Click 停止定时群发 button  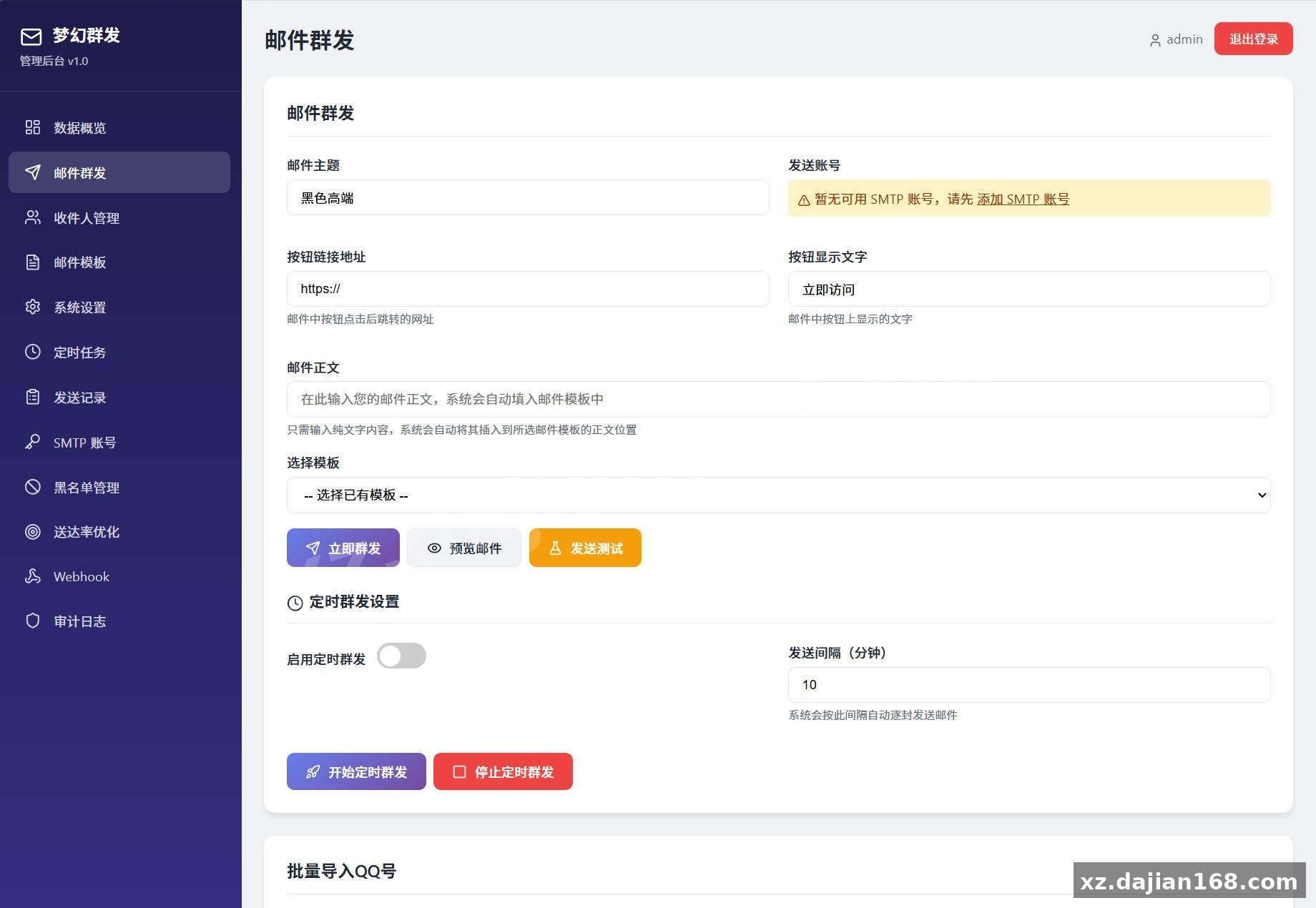(x=503, y=771)
